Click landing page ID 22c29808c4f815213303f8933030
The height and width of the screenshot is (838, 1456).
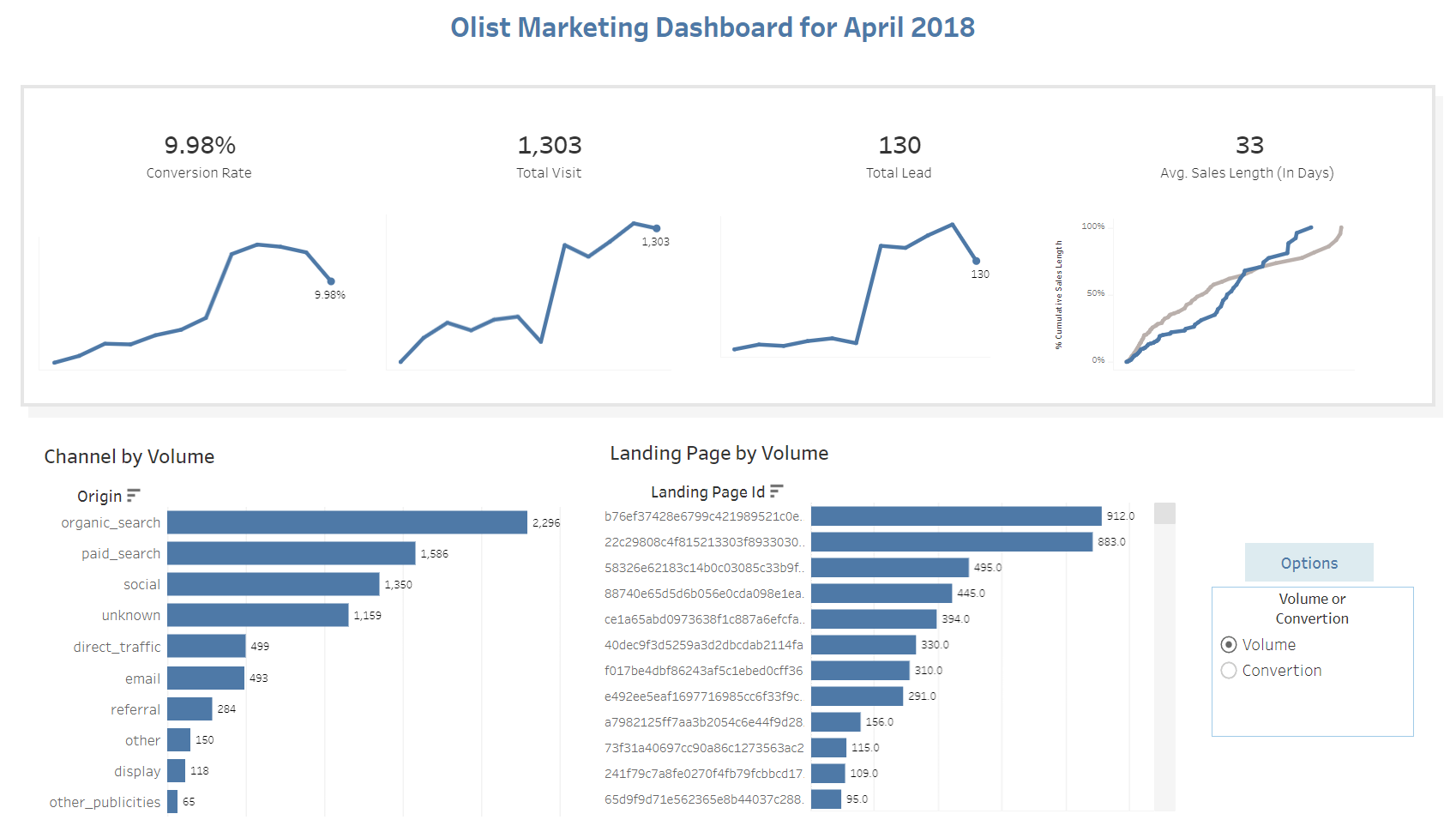click(704, 541)
